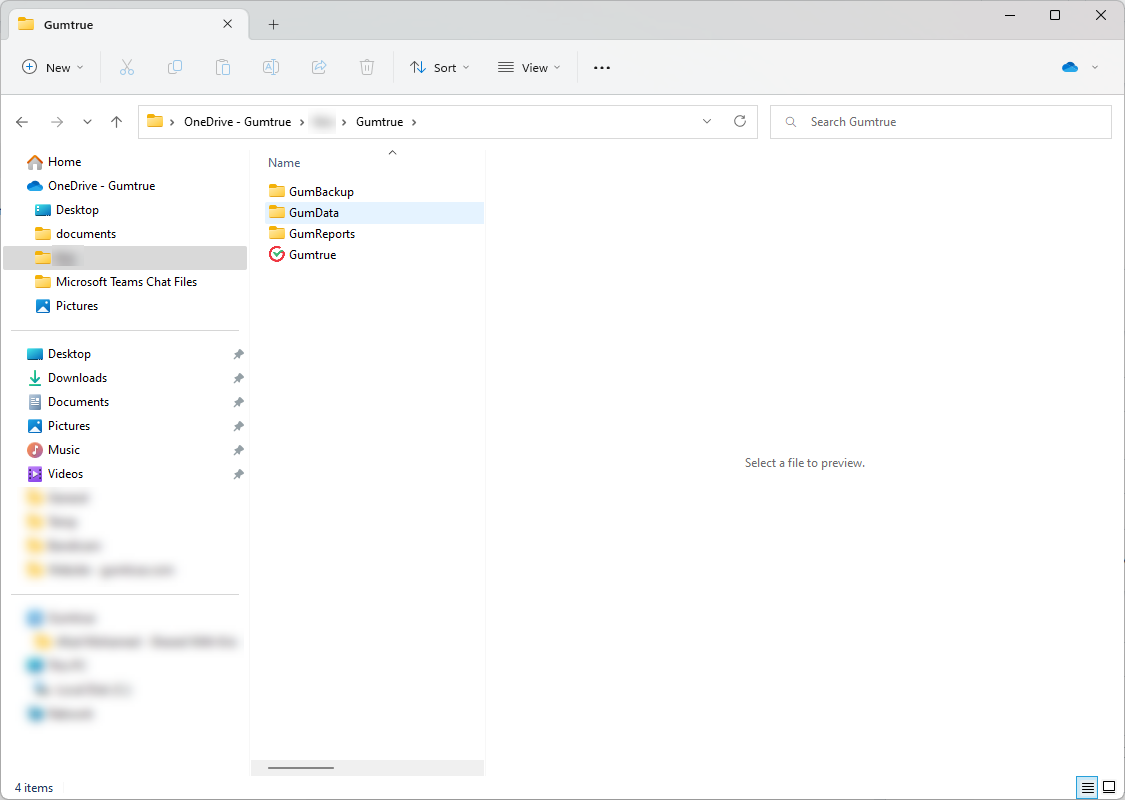Open Downloads in quick access
Viewport: 1125px width, 800px height.
click(x=67, y=378)
